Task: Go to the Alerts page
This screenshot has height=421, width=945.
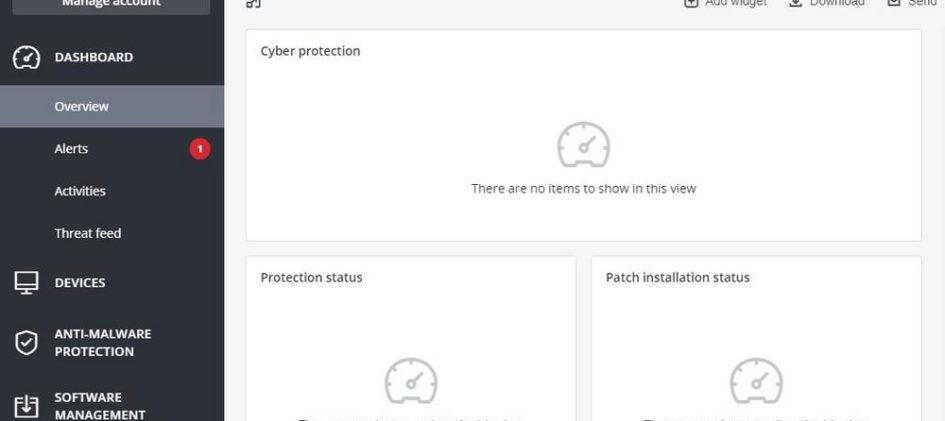Action: pyautogui.click(x=71, y=149)
